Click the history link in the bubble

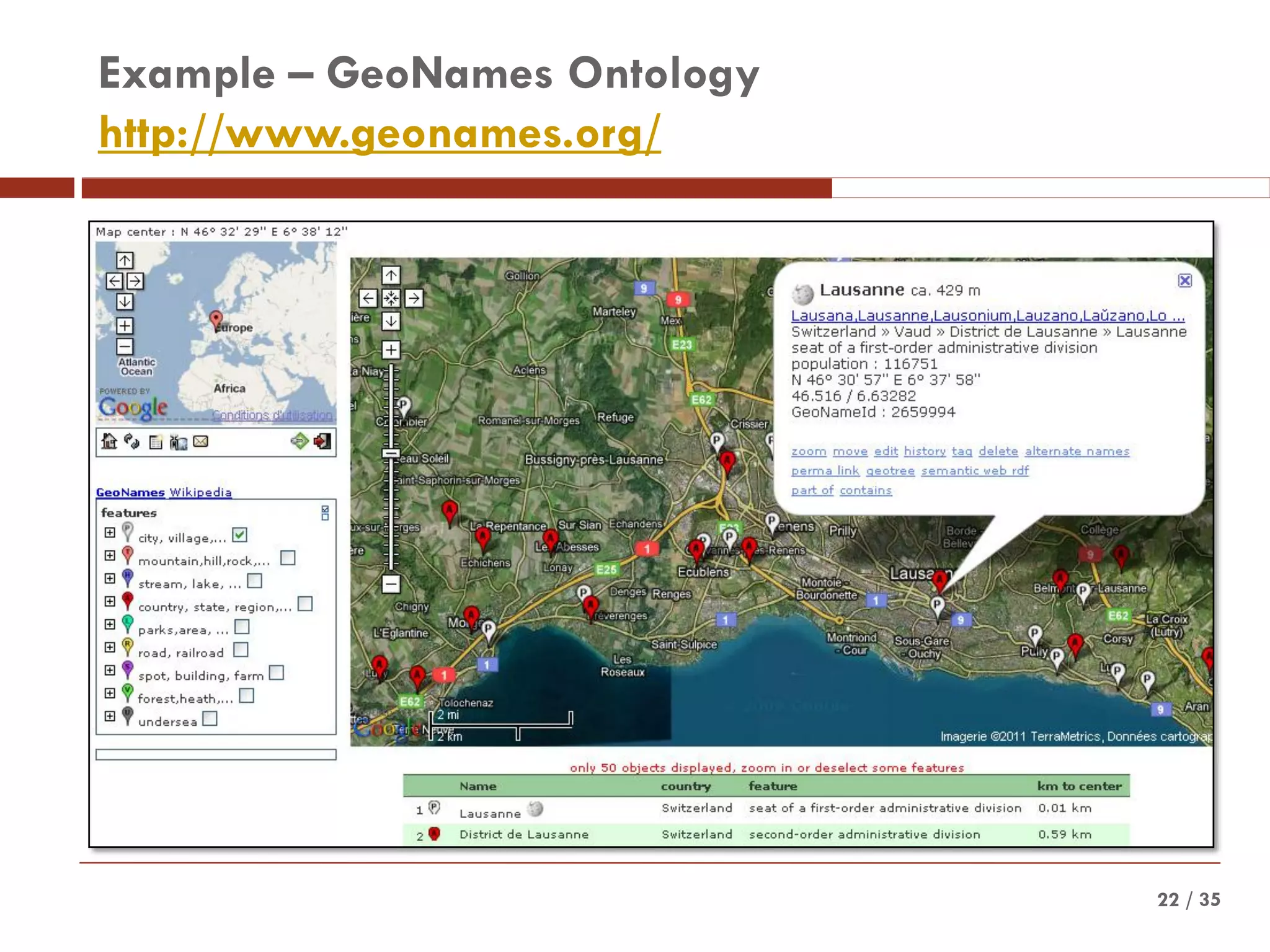pos(925,451)
